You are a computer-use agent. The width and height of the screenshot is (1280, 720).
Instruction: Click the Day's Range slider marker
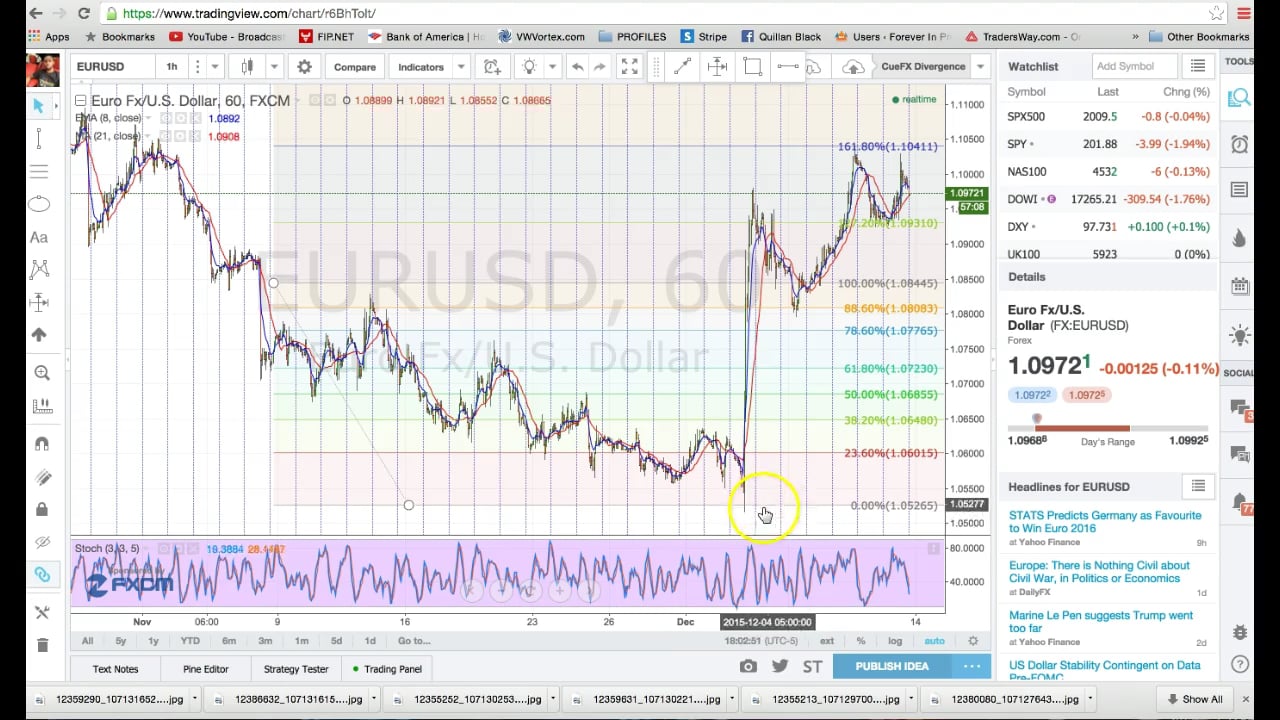point(1037,420)
